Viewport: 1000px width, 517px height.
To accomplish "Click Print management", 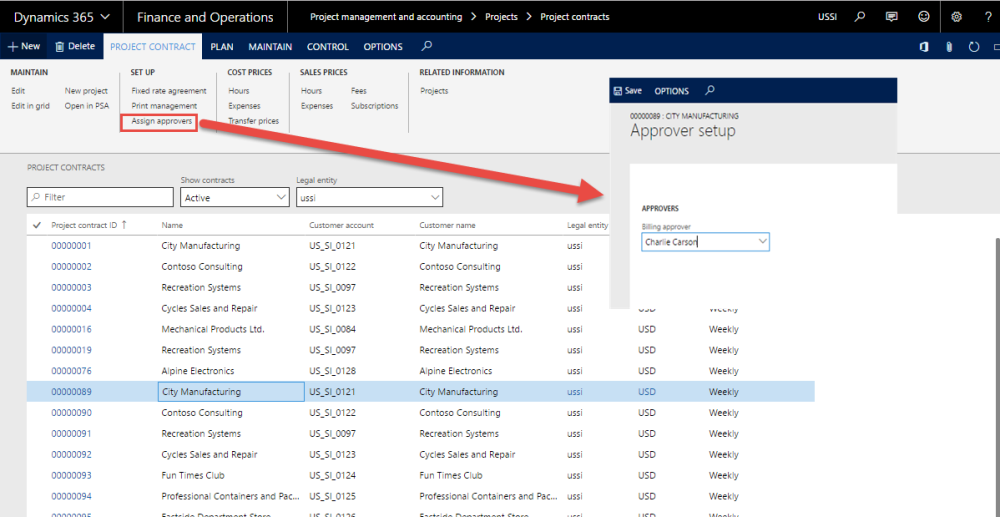I will 164,106.
